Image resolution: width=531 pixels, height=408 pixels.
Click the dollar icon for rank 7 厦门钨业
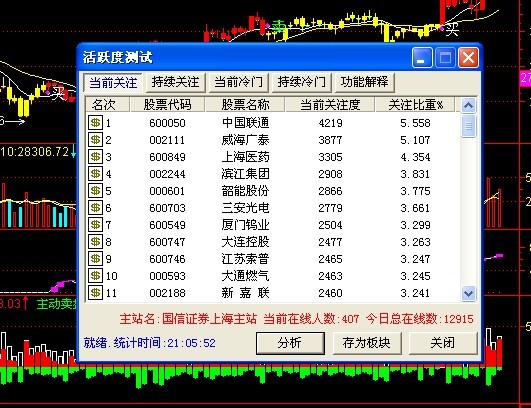click(x=95, y=224)
